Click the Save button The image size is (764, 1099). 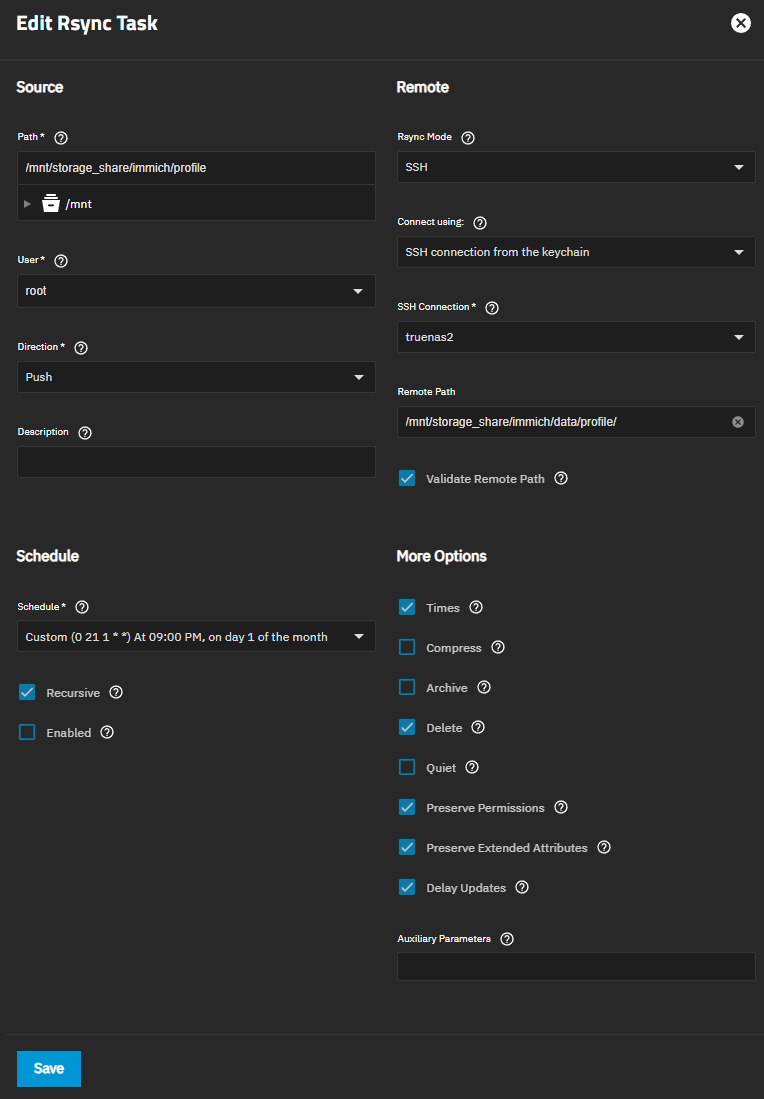49,1068
